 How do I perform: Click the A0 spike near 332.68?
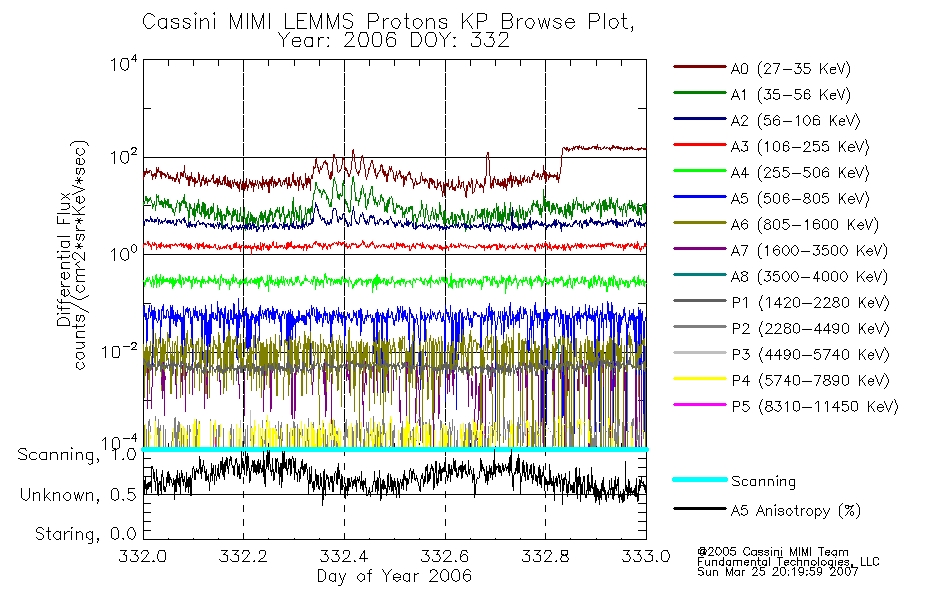click(x=487, y=167)
